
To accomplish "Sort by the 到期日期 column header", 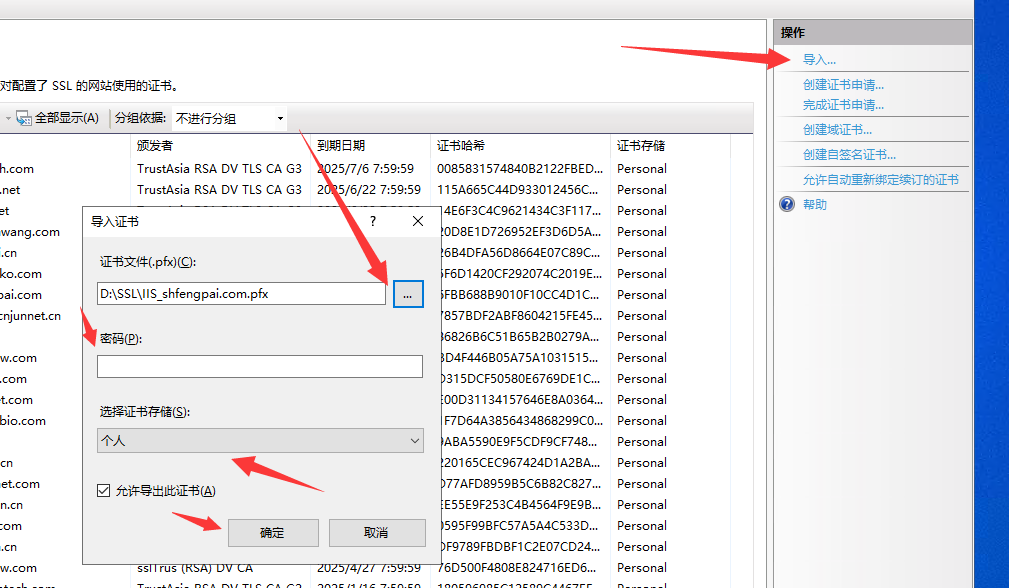I will [341, 145].
